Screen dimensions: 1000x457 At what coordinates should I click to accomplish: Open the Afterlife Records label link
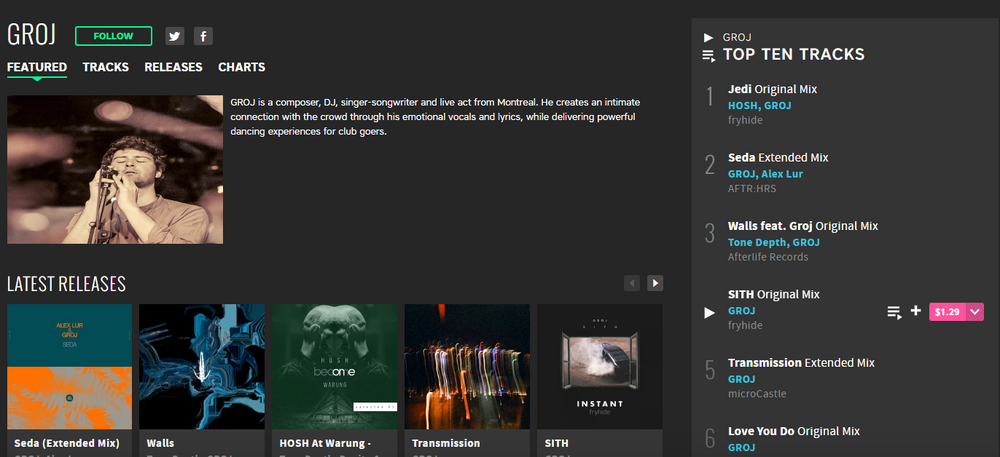point(768,257)
